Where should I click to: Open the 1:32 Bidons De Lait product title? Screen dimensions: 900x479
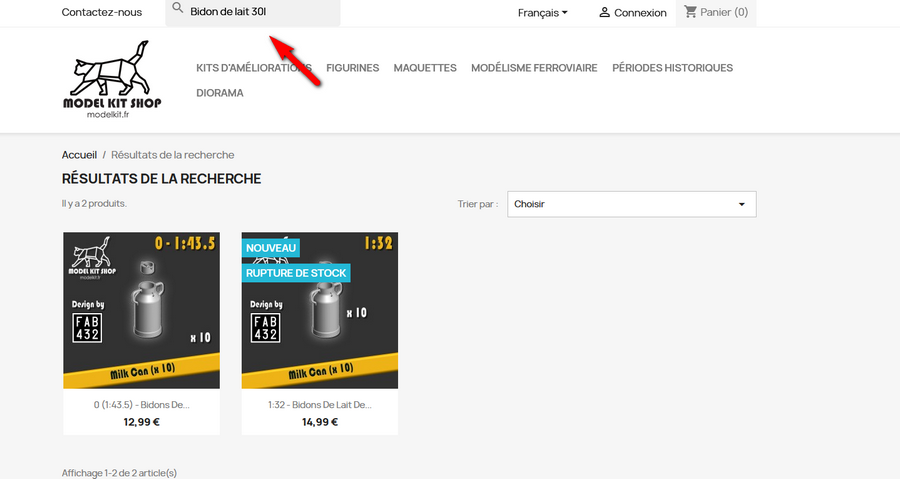click(320, 405)
